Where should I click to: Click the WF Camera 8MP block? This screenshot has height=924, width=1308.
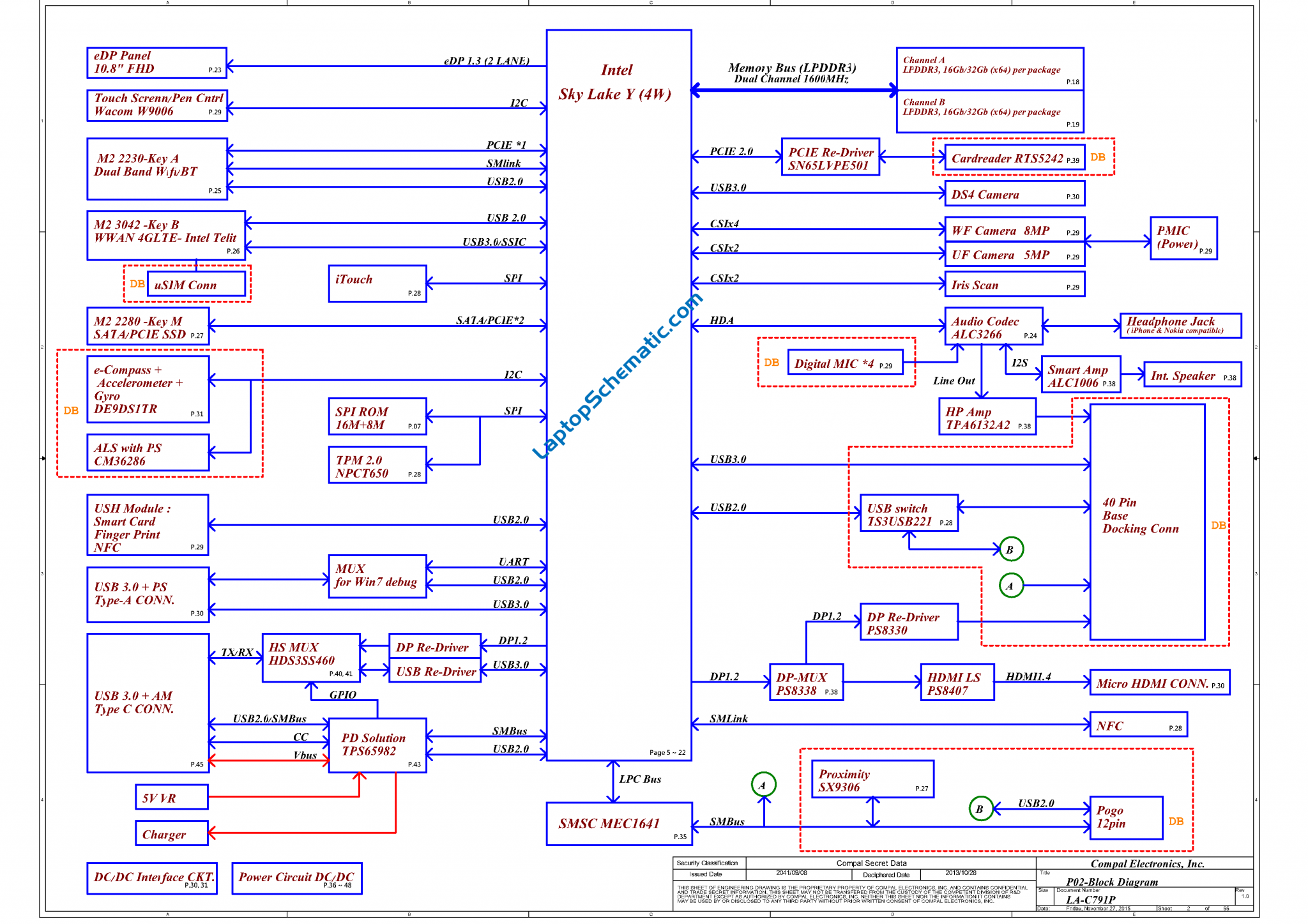(1014, 230)
